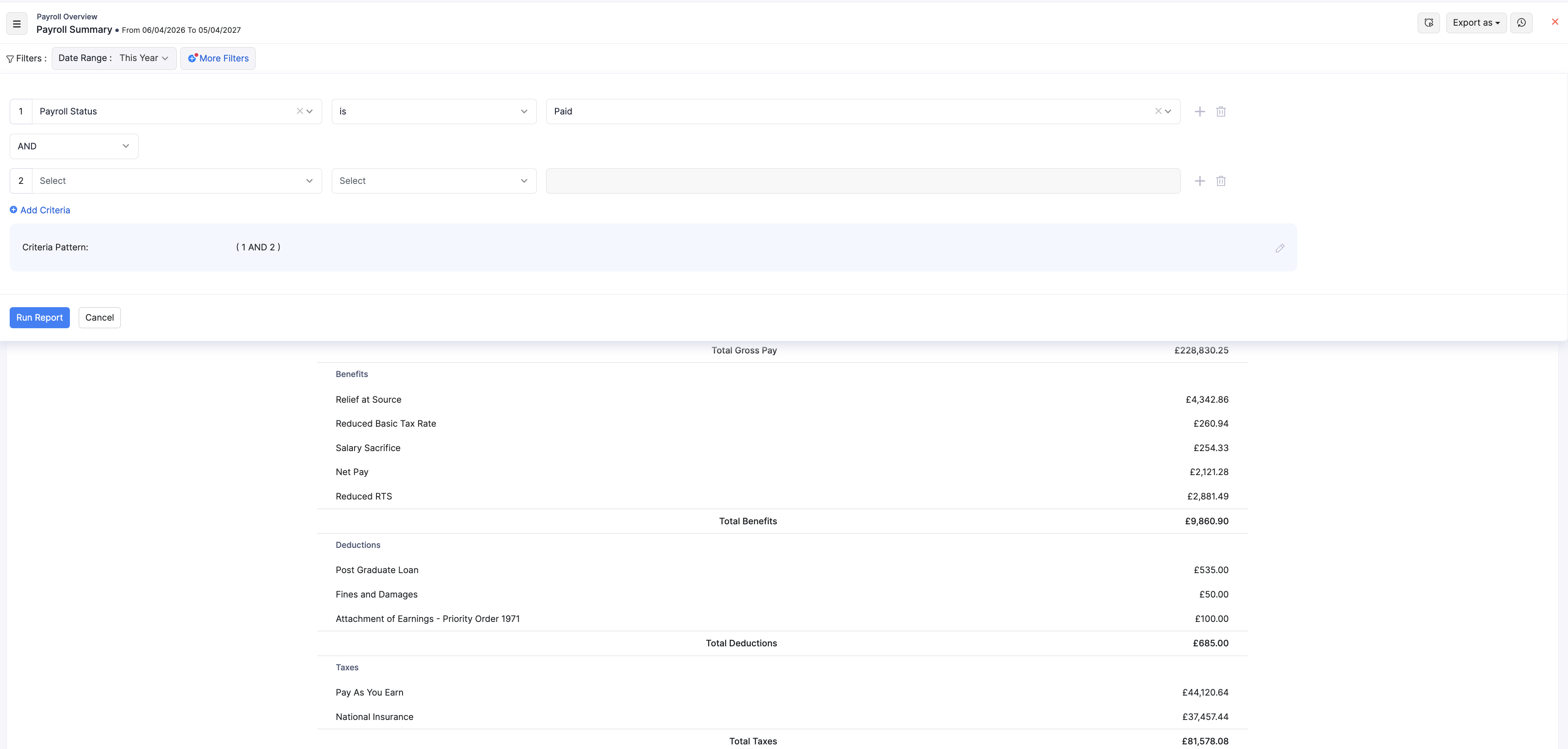Click Pay As You Earn amount £44,120.64
This screenshot has width=1568, height=749.
1205,693
